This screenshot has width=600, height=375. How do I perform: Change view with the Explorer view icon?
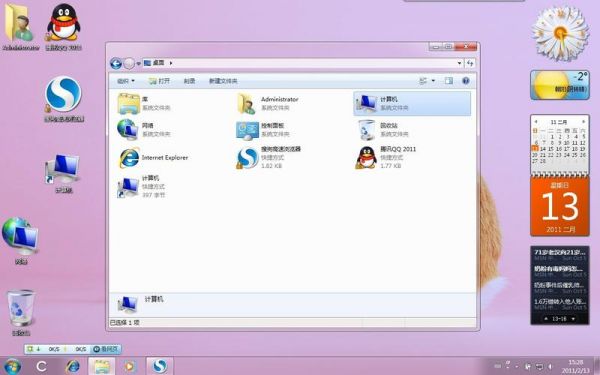(x=423, y=81)
